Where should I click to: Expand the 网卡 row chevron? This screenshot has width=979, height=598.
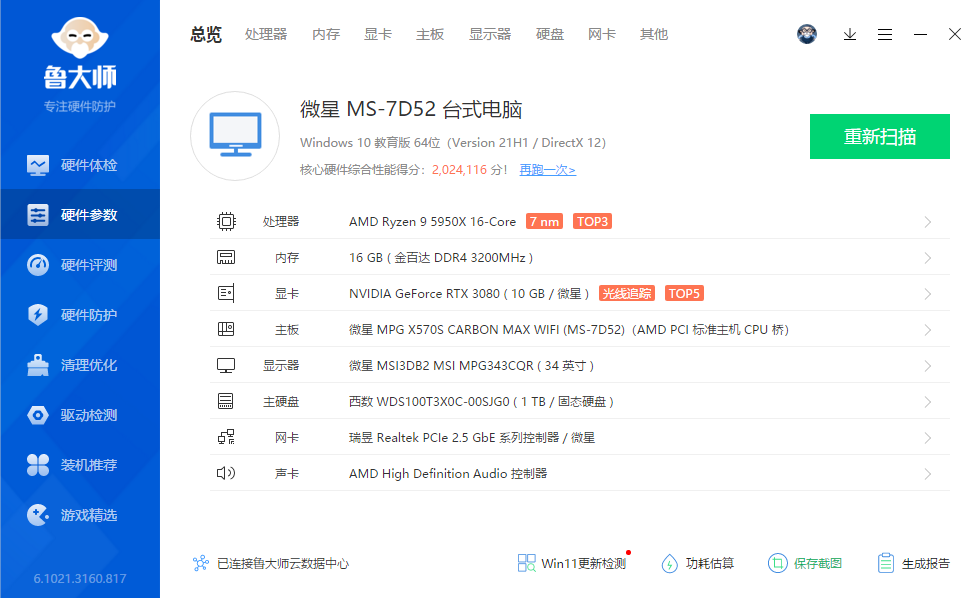tap(928, 438)
